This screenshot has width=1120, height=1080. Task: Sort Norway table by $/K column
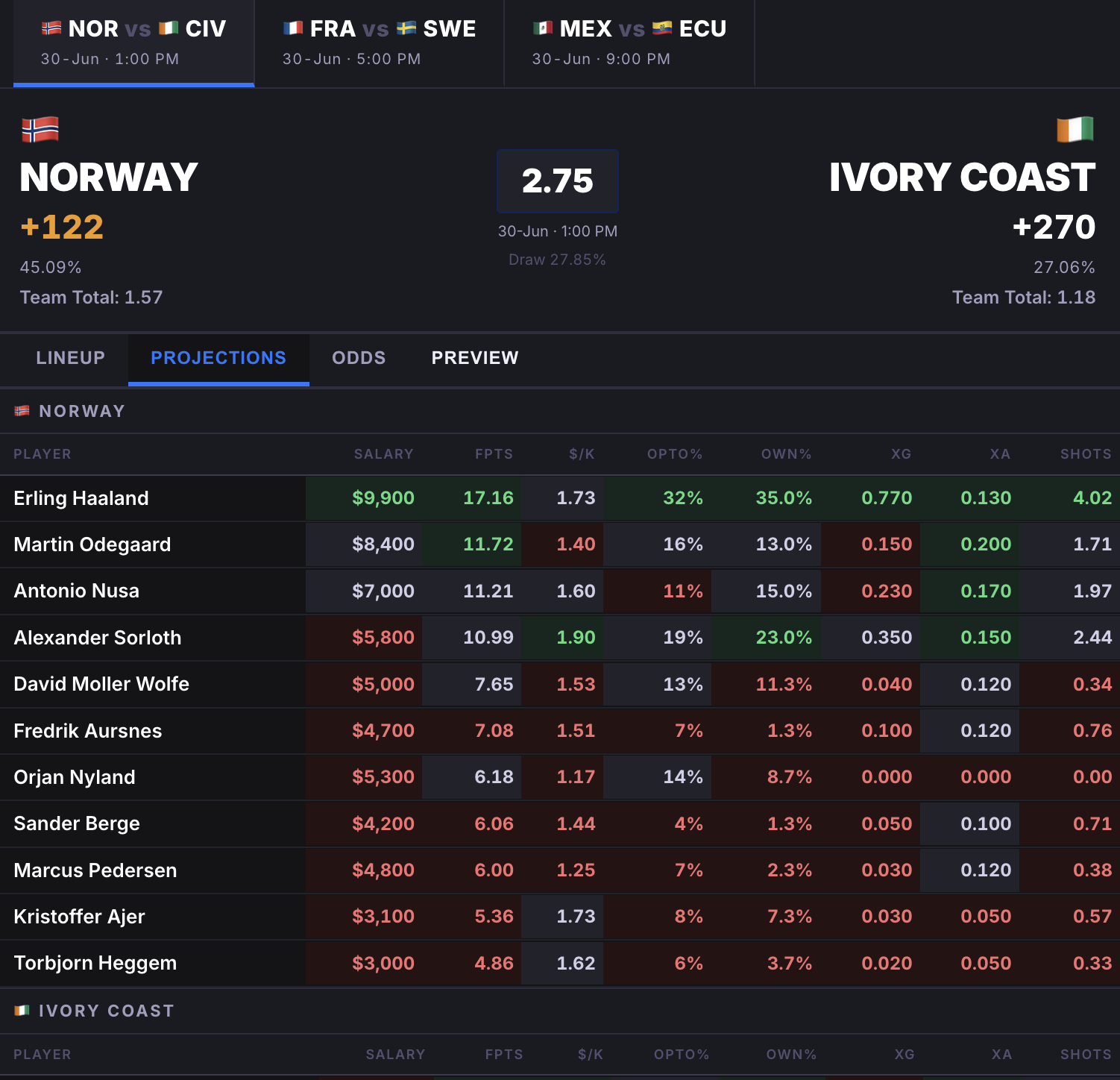pyautogui.click(x=582, y=454)
